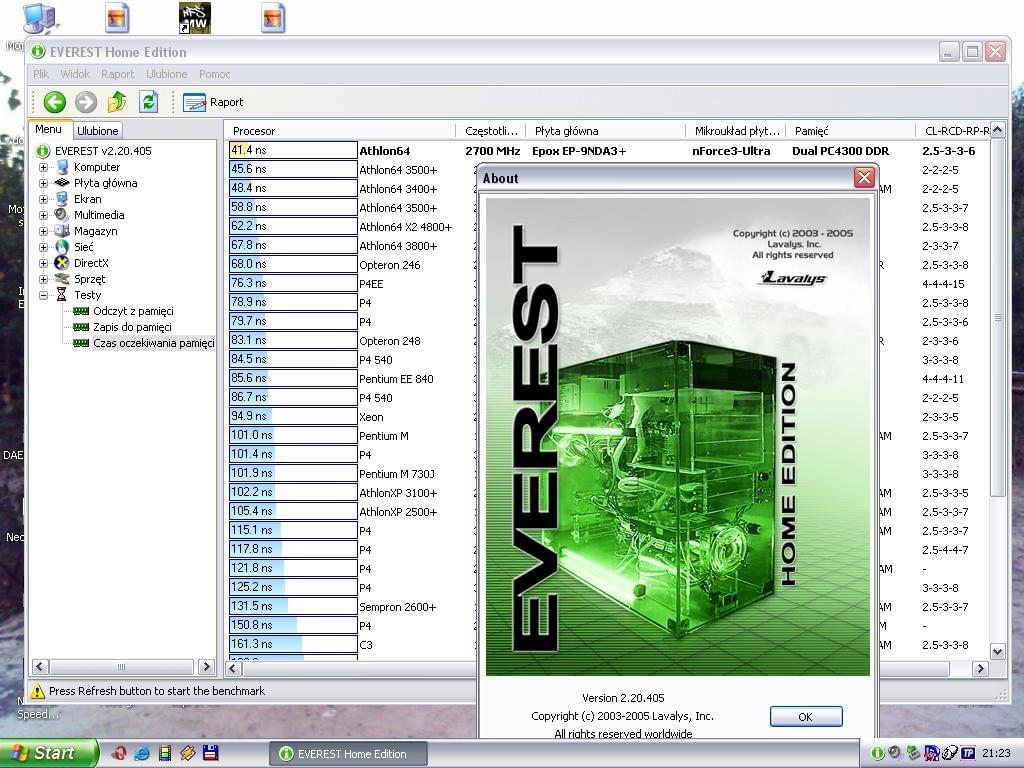Click the green Back arrow toolbar icon
Image resolution: width=1024 pixels, height=768 pixels.
pos(55,102)
